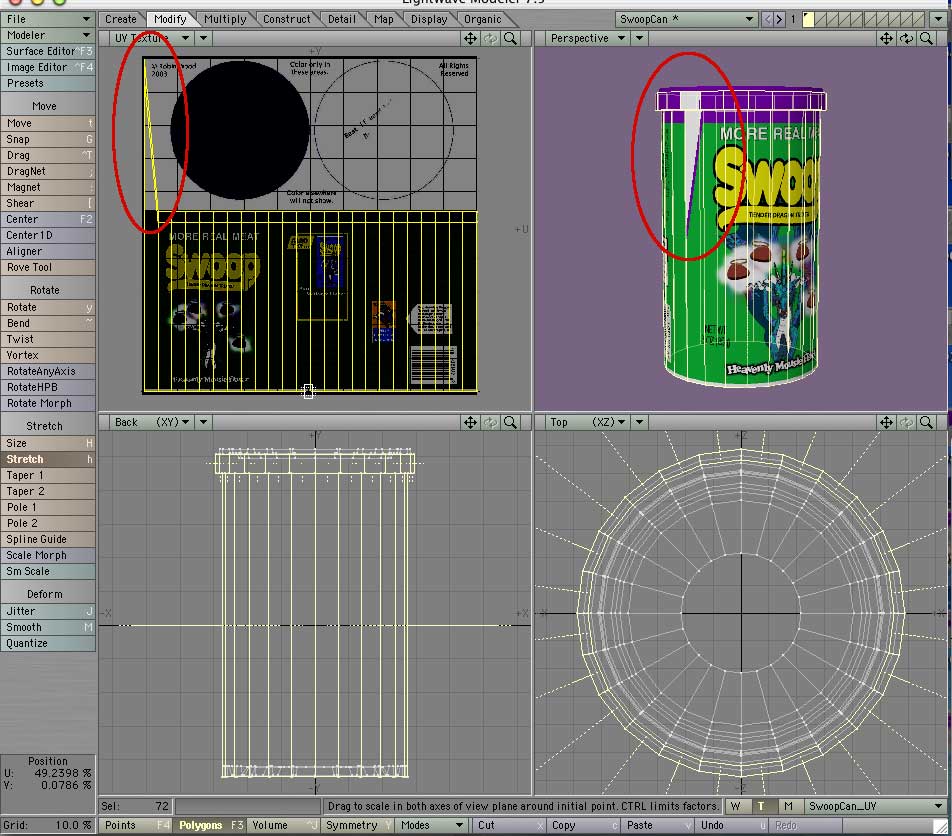Click the Sel count field showing 72
The width and height of the screenshot is (952, 836).
pyautogui.click(x=135, y=806)
